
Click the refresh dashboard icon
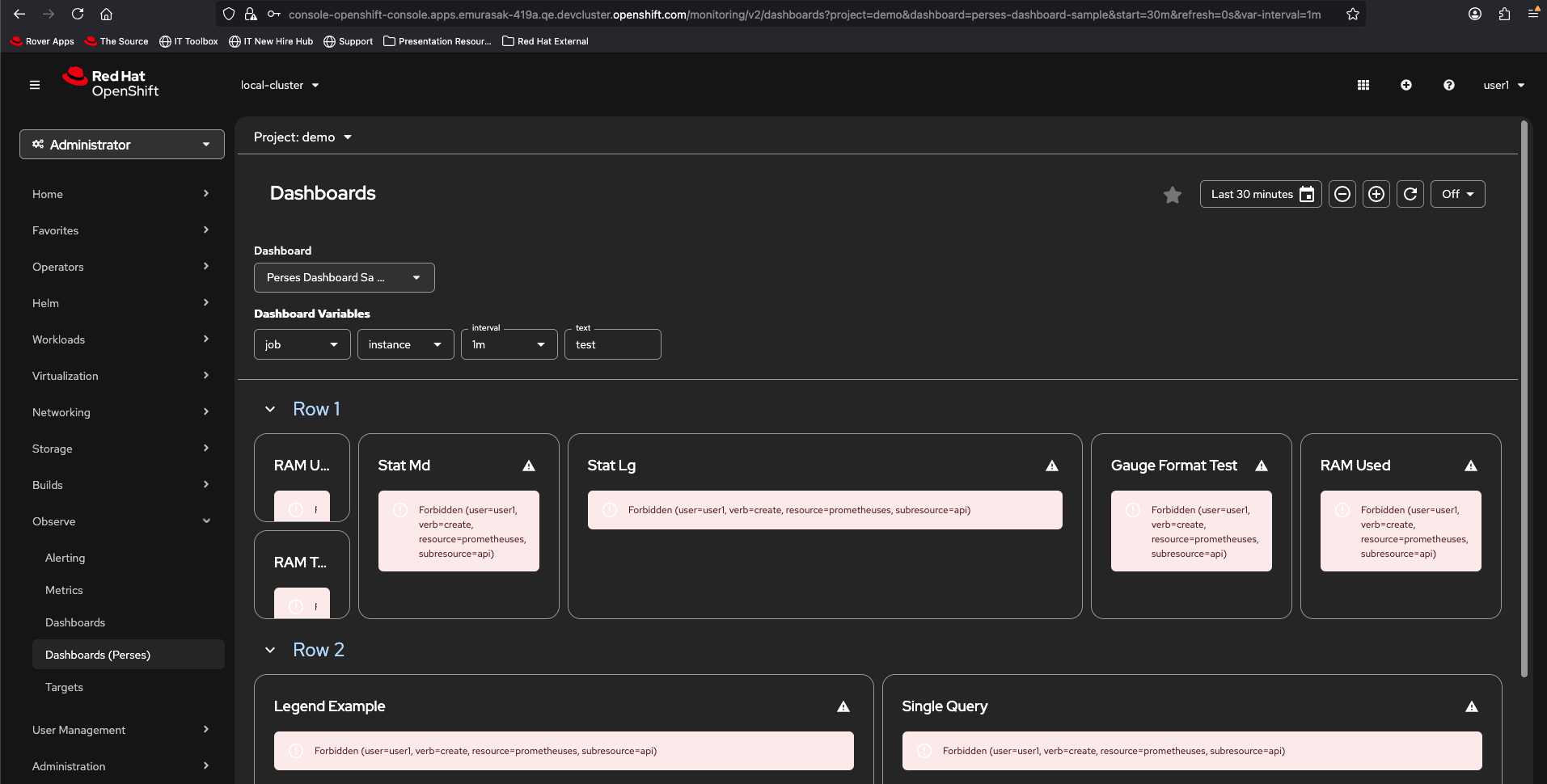click(1410, 194)
